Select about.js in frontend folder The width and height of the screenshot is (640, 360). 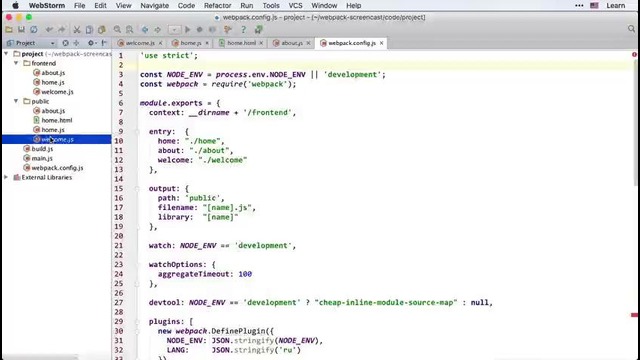click(x=53, y=73)
